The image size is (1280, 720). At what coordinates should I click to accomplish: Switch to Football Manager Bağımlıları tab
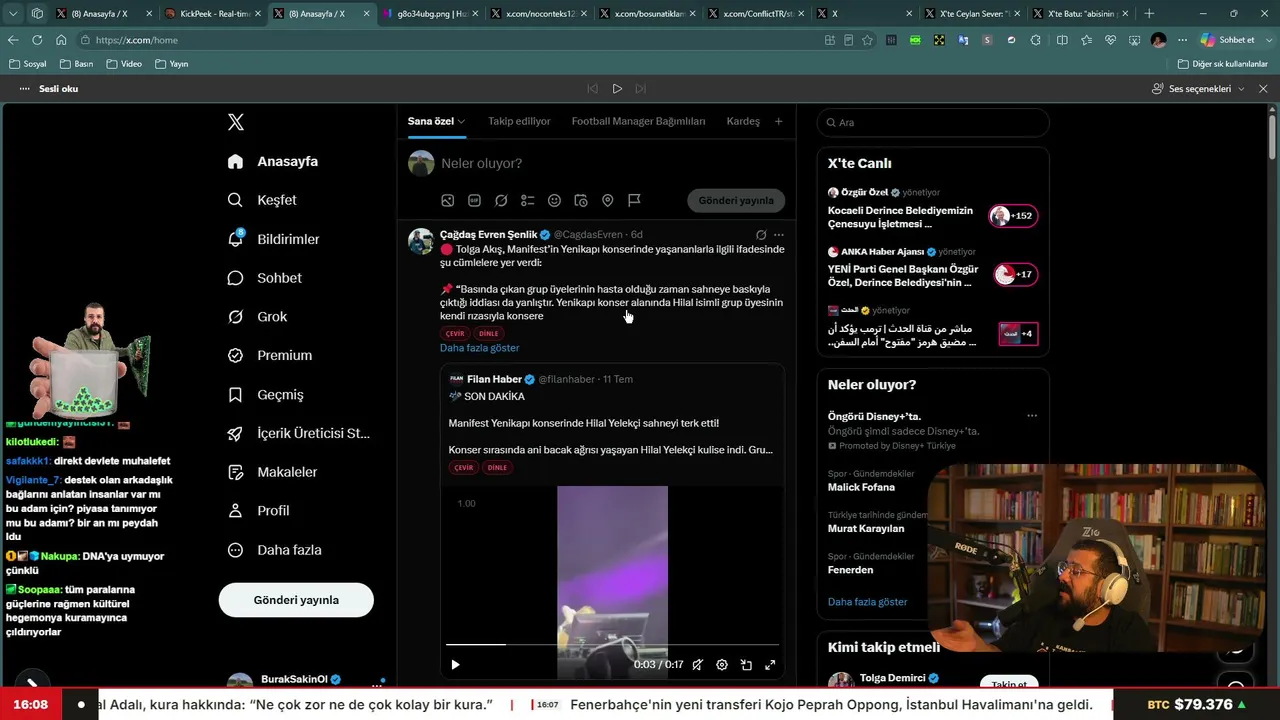[x=638, y=122]
